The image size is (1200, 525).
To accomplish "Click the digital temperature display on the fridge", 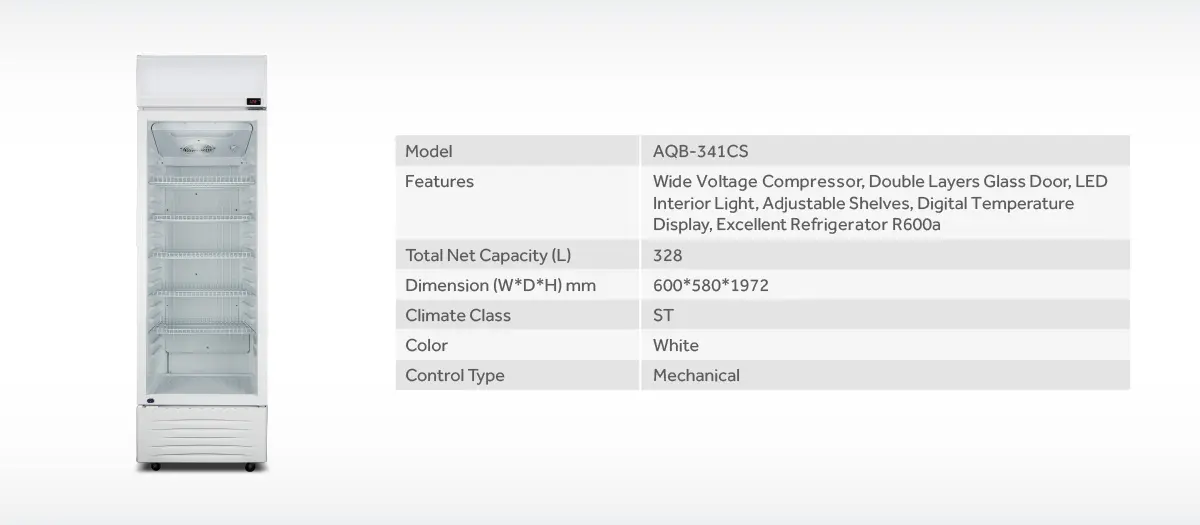I will point(253,100).
